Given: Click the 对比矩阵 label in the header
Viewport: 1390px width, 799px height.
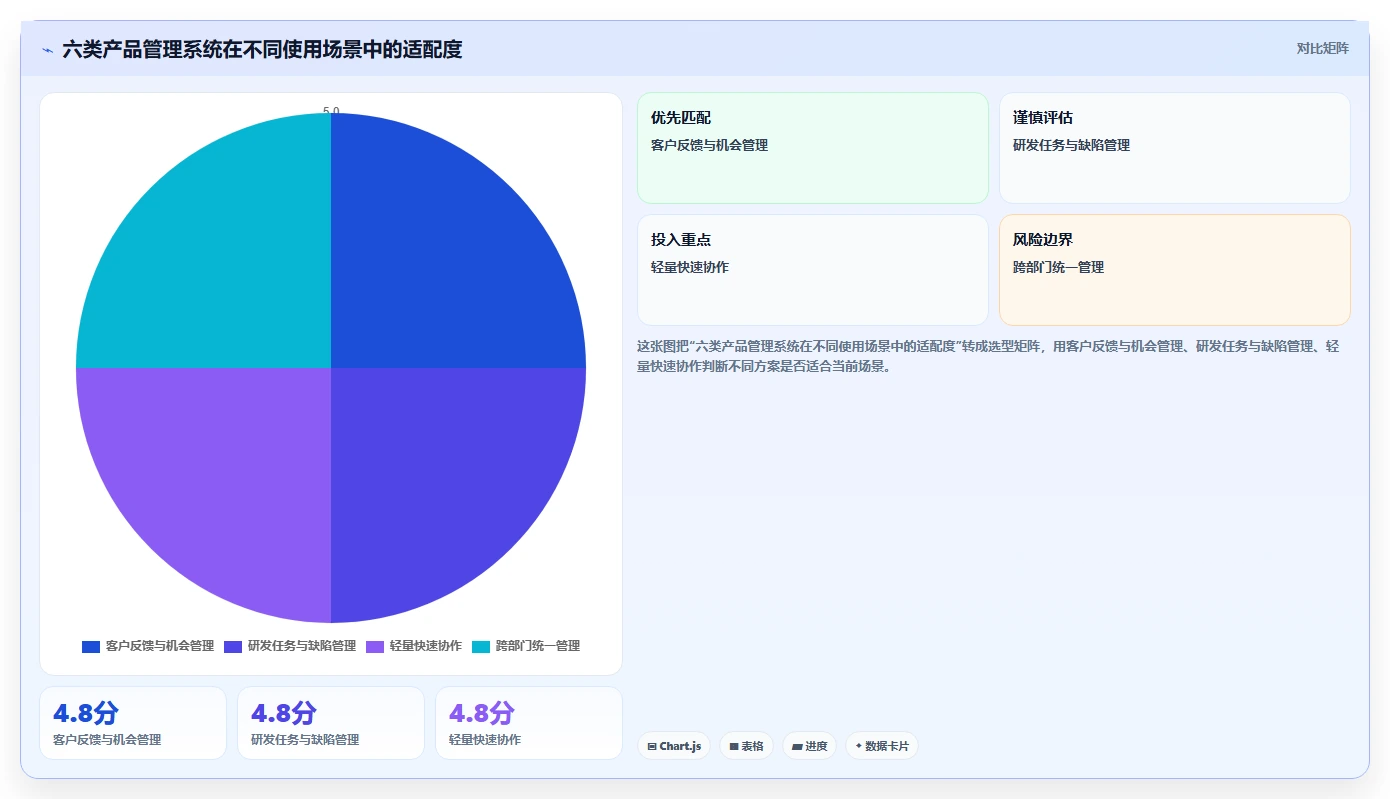Looking at the screenshot, I should pos(1322,48).
